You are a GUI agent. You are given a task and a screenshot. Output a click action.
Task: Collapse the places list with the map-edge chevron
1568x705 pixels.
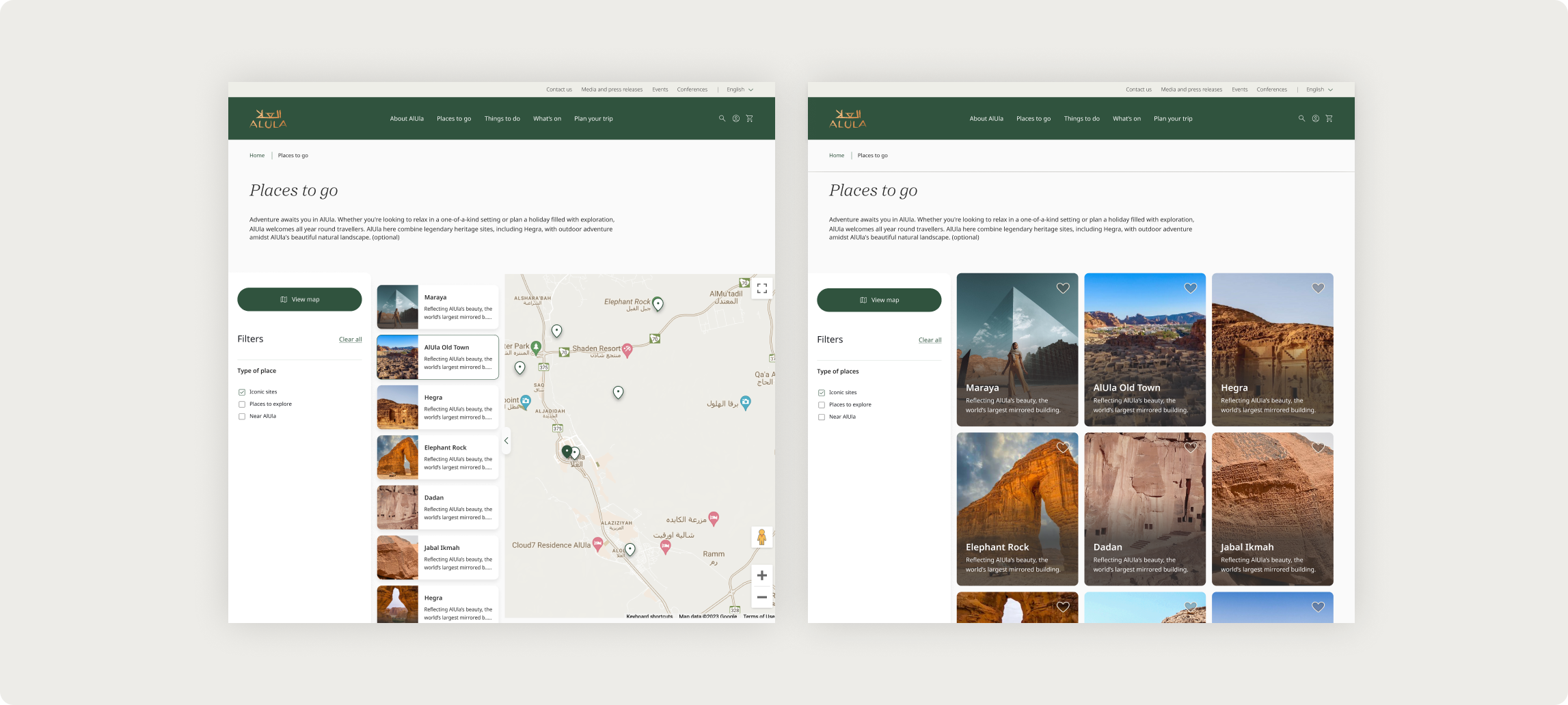506,441
